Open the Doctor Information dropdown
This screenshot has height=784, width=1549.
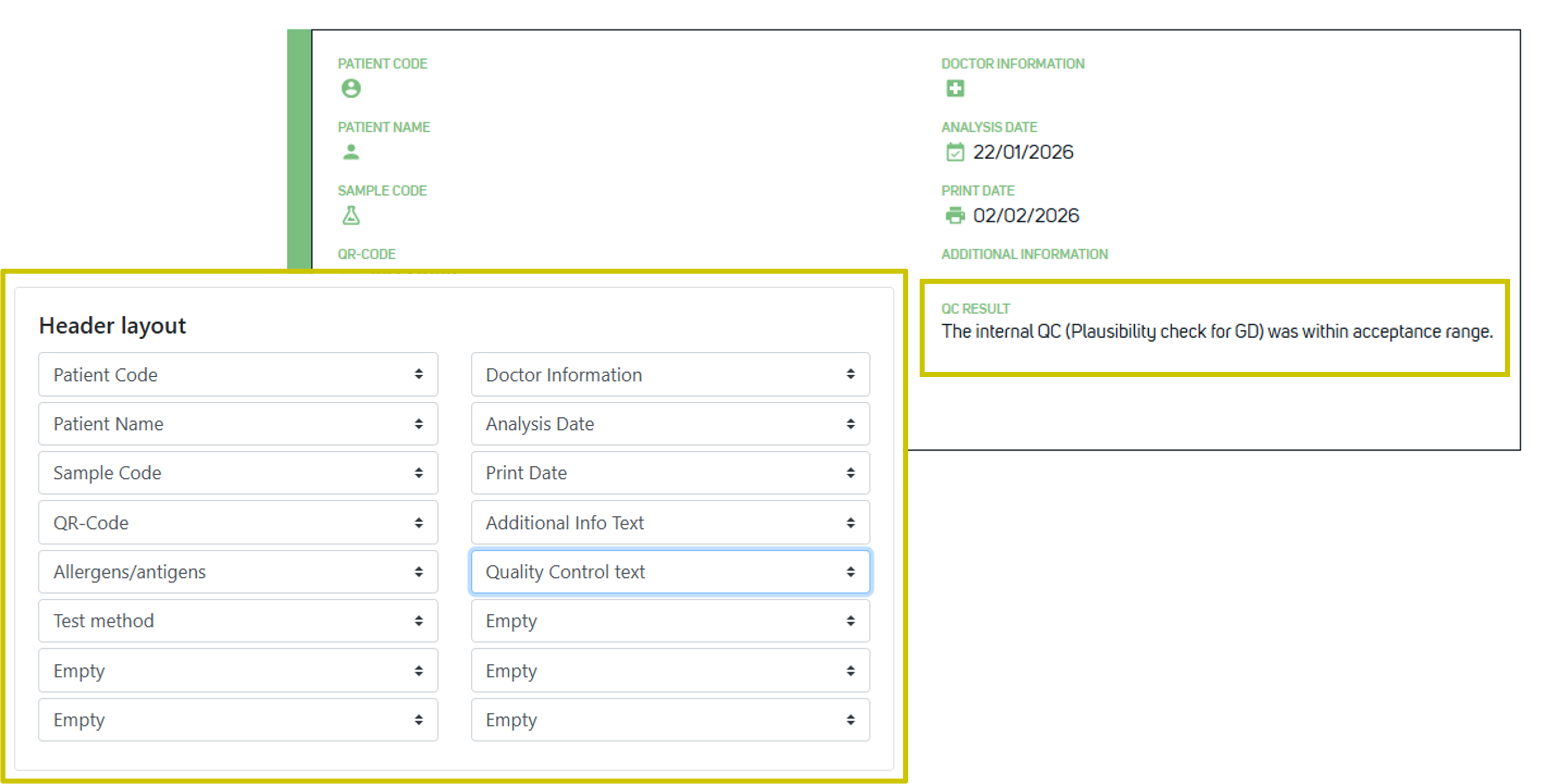coord(670,375)
